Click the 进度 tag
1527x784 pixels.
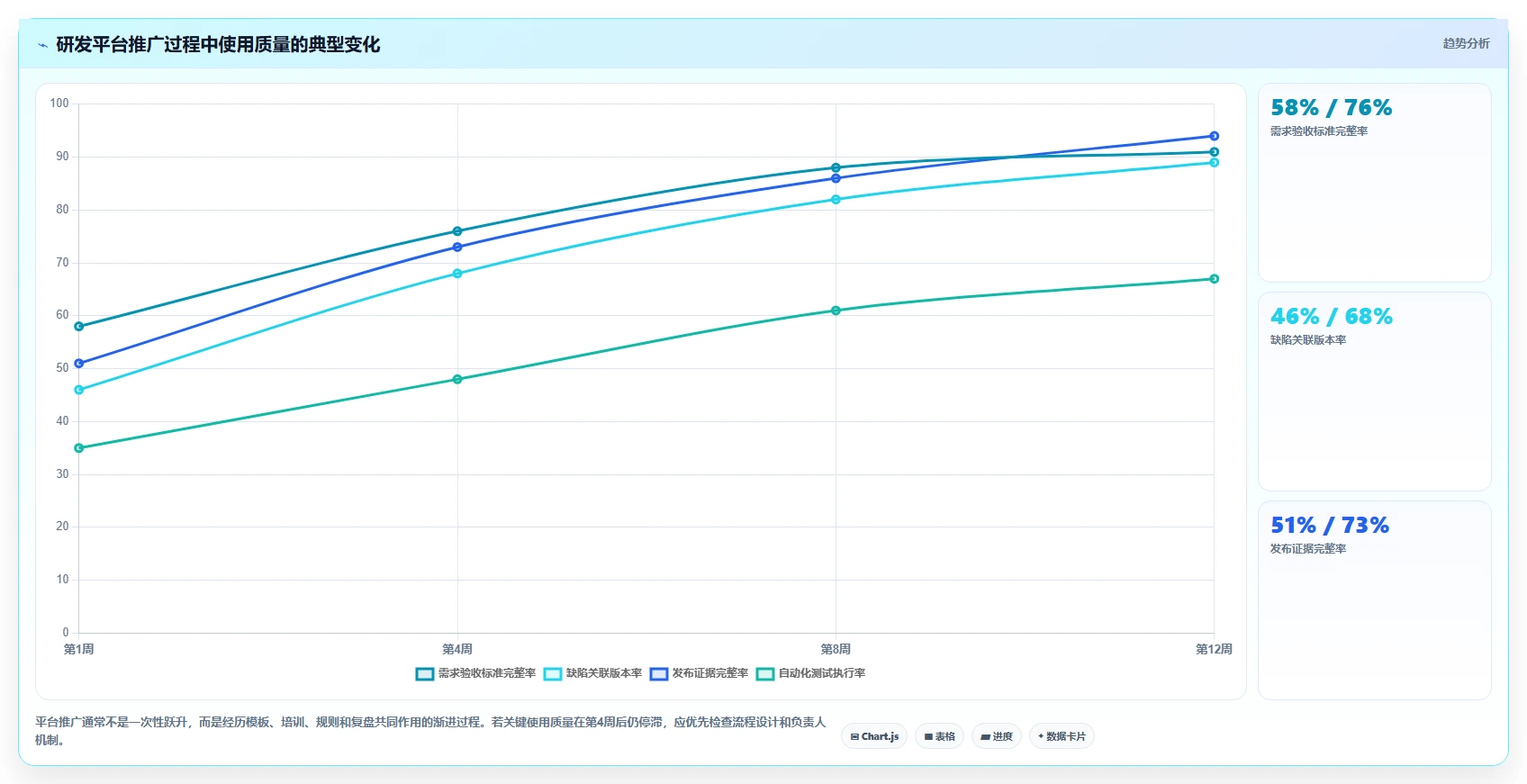click(997, 736)
